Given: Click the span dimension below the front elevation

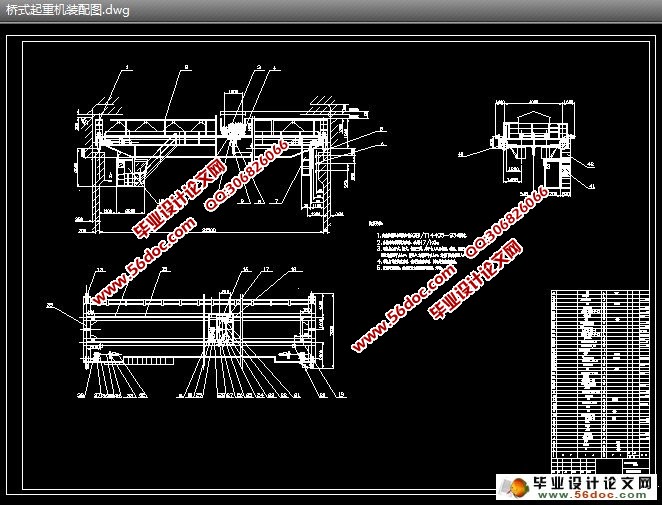Looking at the screenshot, I should (212, 231).
